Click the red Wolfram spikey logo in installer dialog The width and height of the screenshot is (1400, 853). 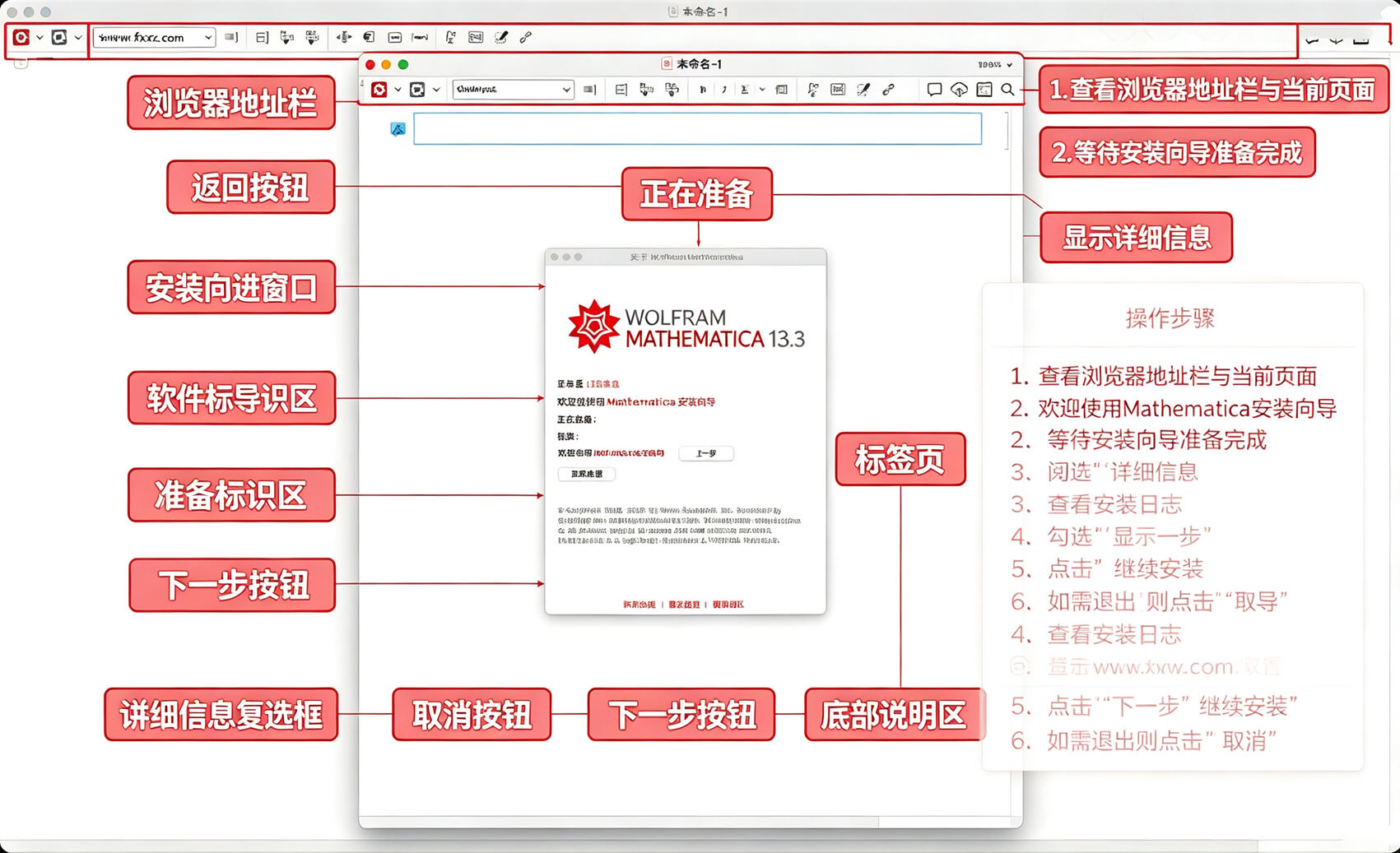(x=593, y=327)
